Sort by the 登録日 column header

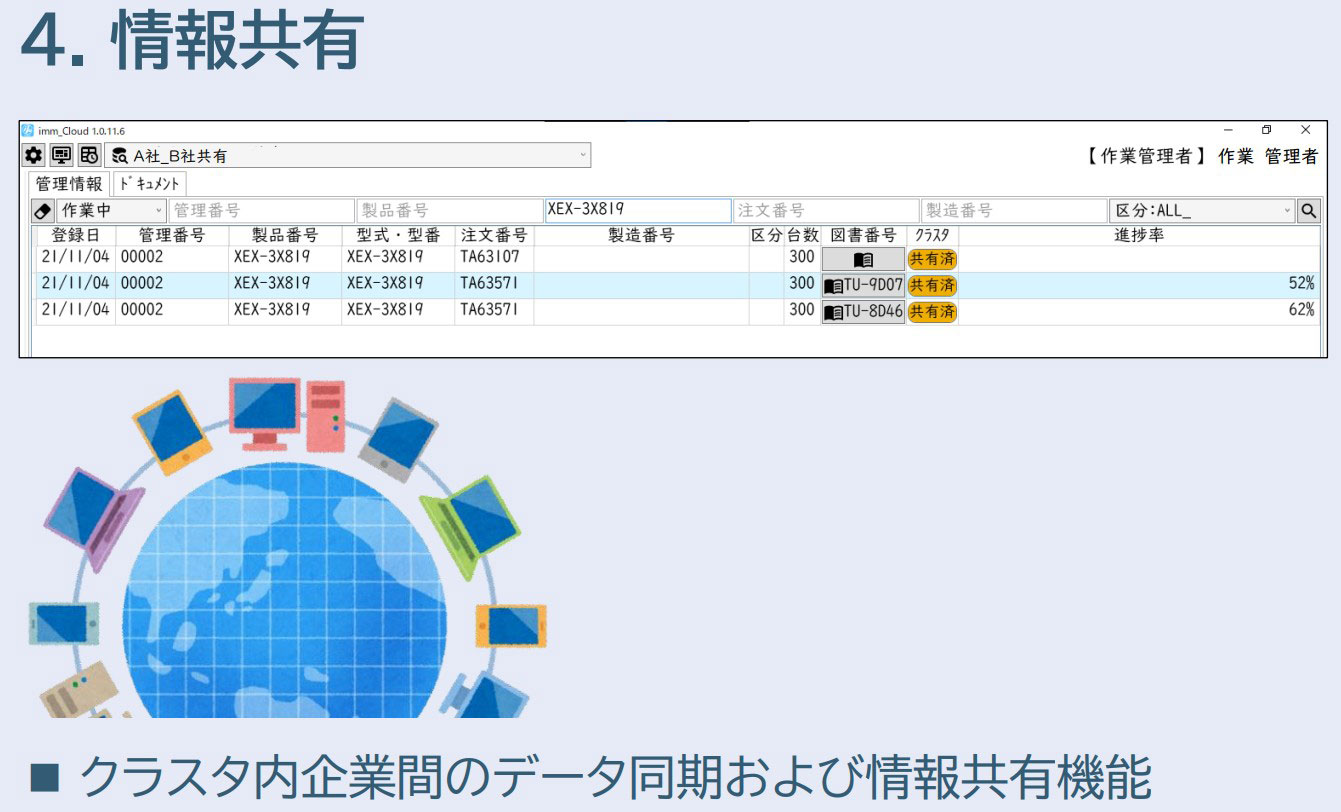pyautogui.click(x=75, y=236)
